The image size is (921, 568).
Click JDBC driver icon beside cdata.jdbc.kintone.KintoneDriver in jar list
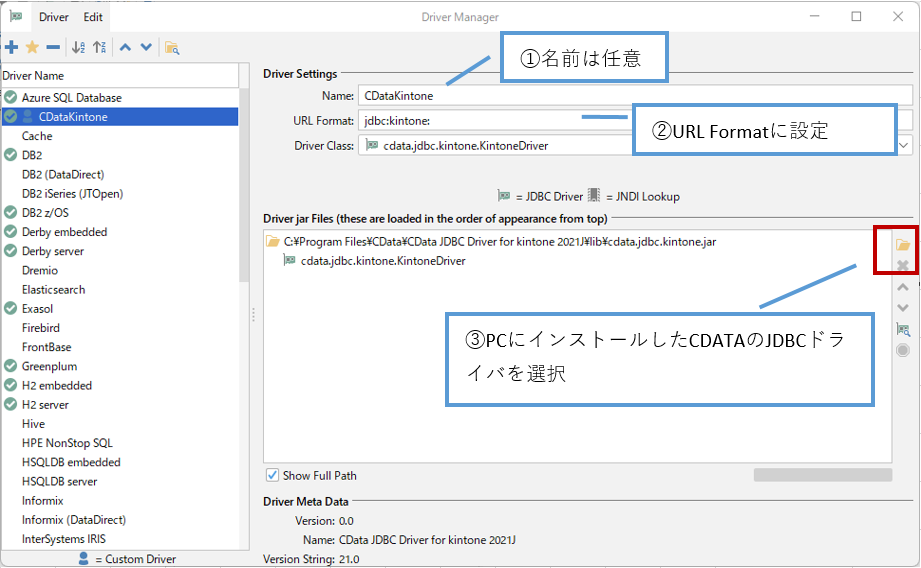click(290, 260)
